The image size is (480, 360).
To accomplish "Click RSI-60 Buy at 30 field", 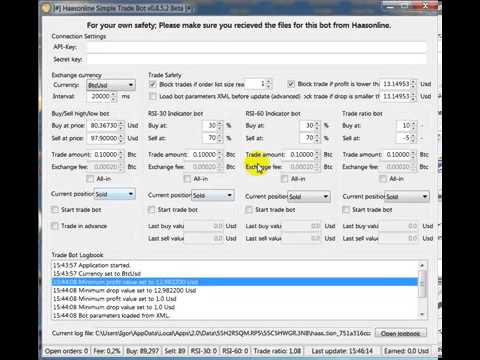I will pyautogui.click(x=310, y=126).
